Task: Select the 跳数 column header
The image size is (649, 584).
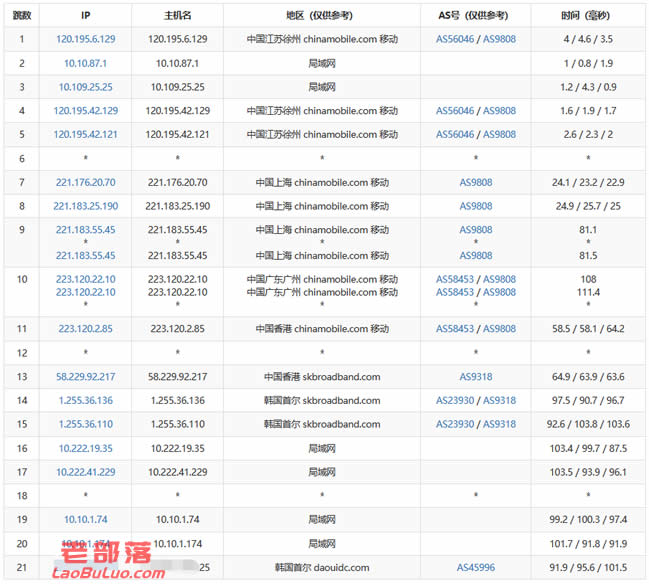Action: 22,16
